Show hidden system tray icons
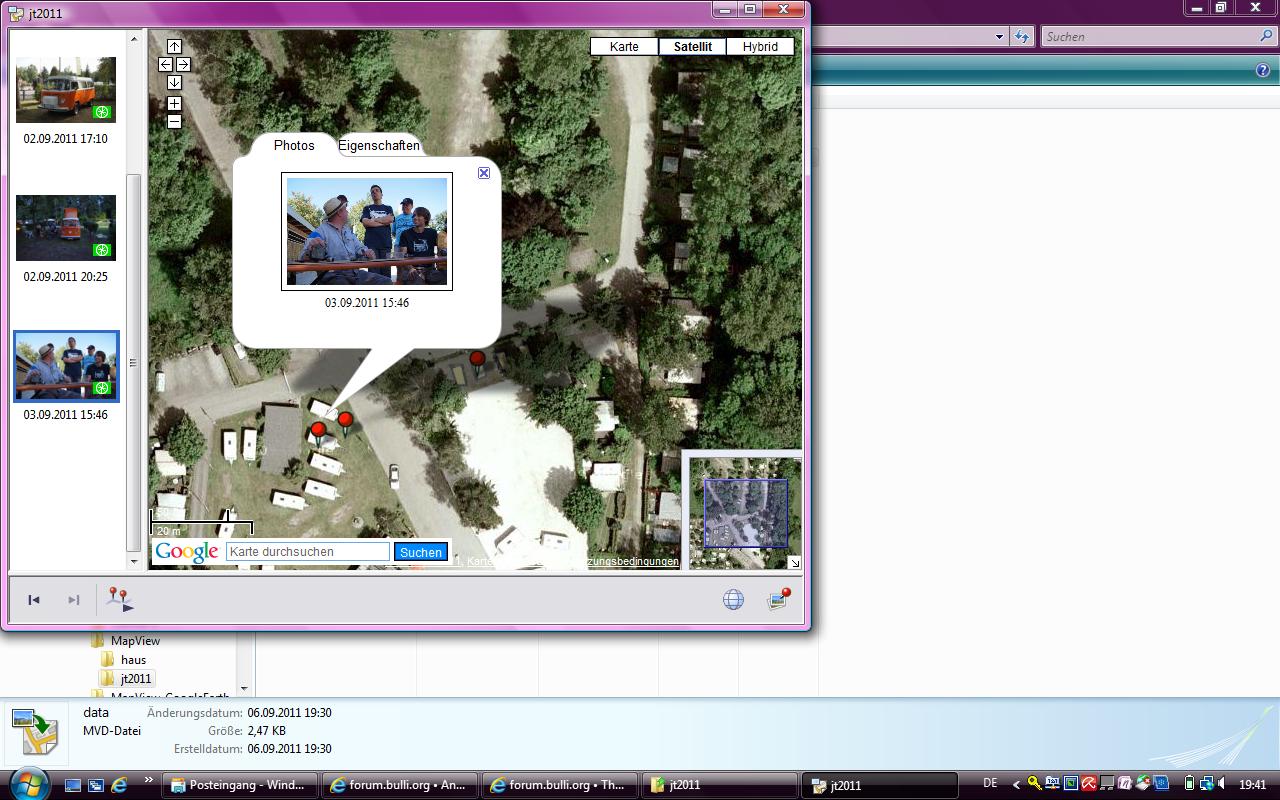Screen dimensions: 1280x800 [x=1017, y=785]
